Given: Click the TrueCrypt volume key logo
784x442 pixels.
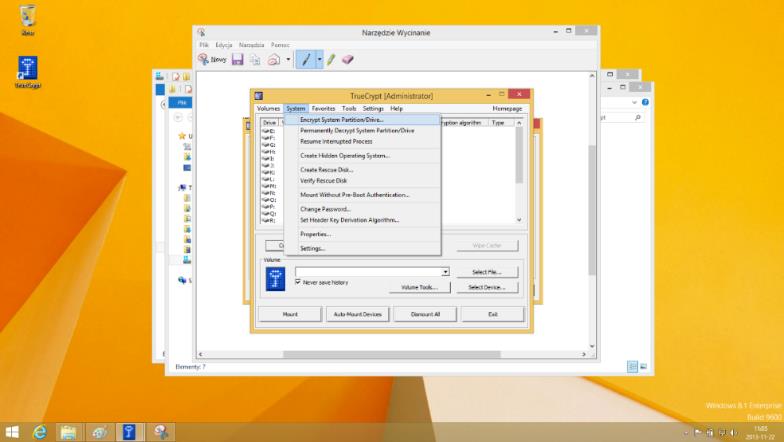Looking at the screenshot, I should (275, 279).
